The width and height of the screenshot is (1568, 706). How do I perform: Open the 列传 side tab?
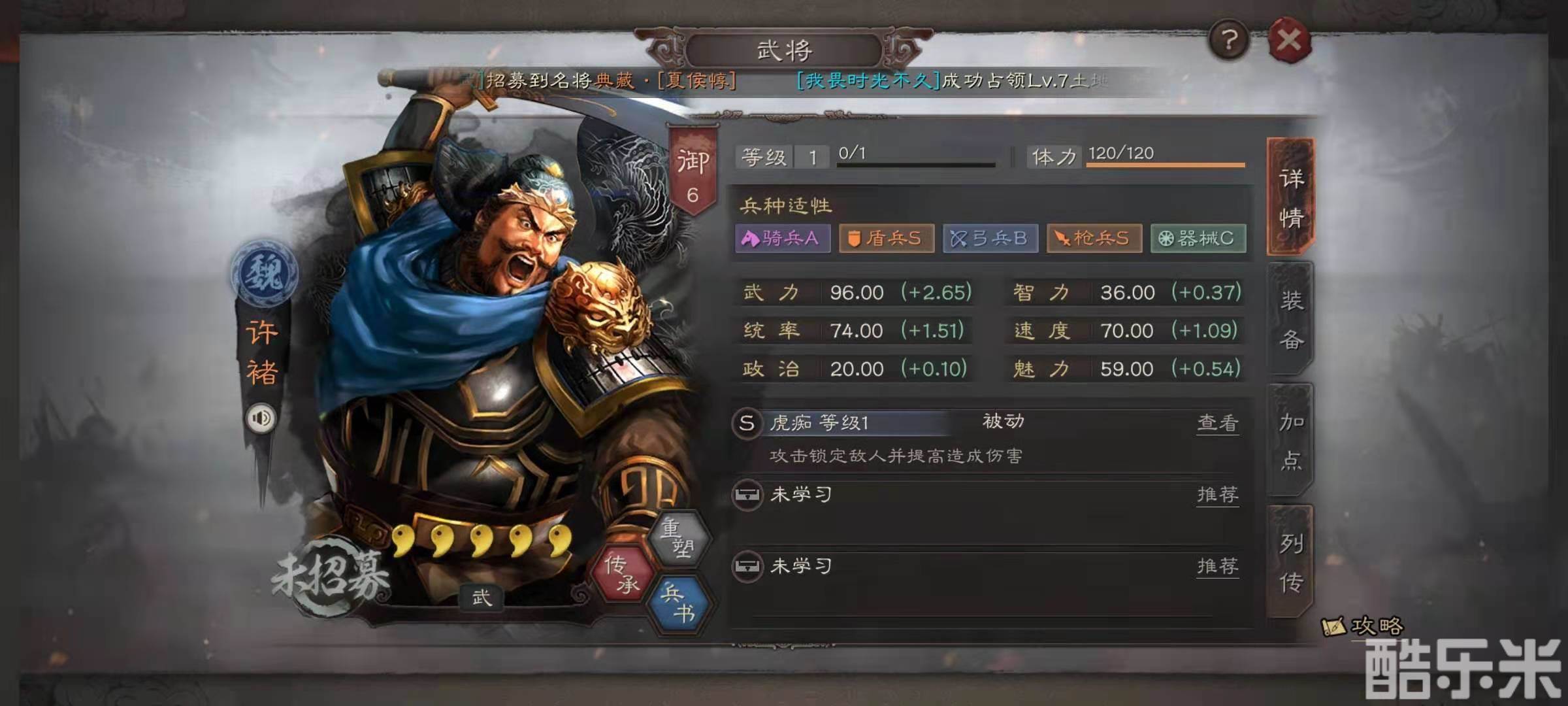[1291, 562]
